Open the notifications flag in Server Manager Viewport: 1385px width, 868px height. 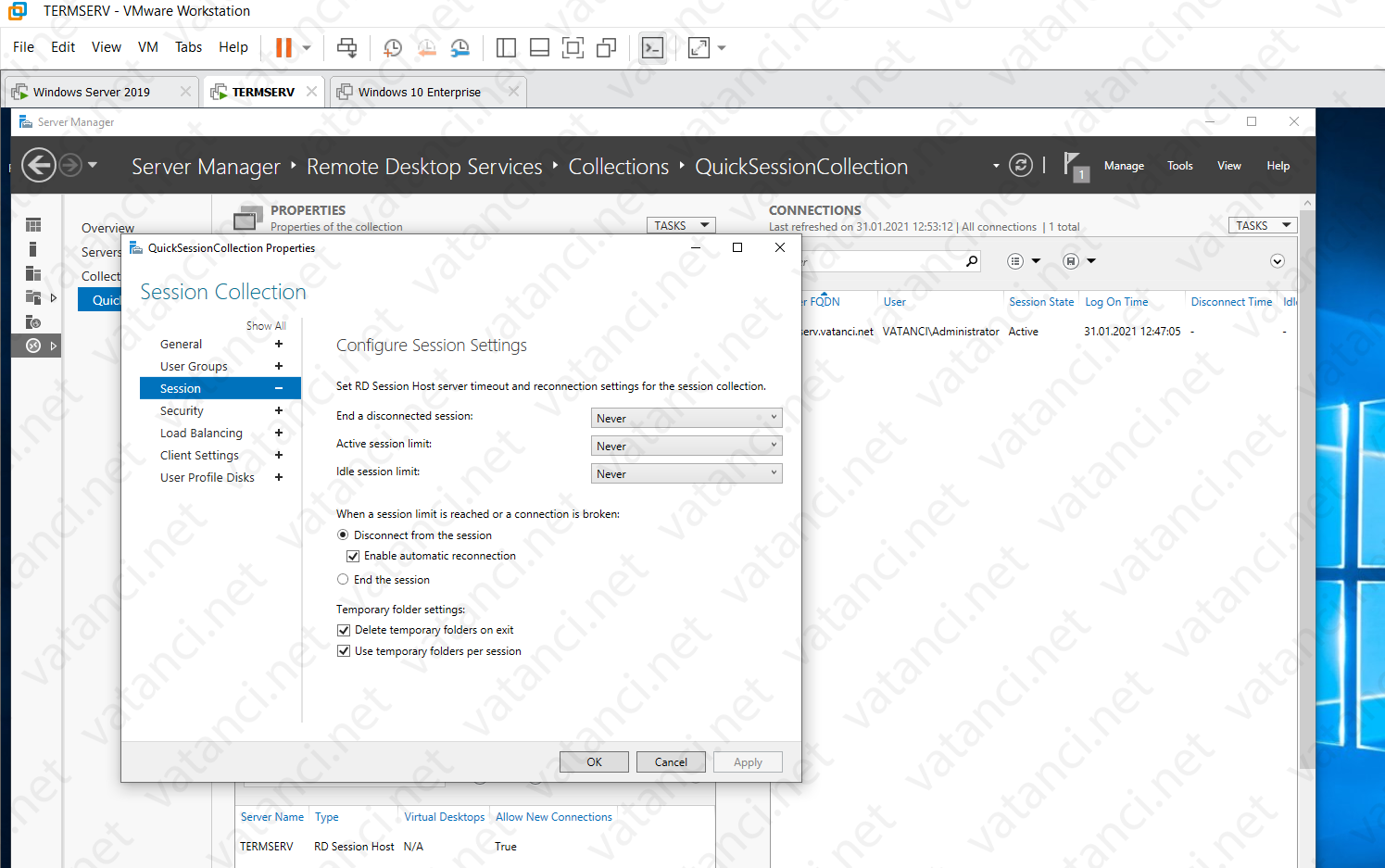tap(1075, 167)
